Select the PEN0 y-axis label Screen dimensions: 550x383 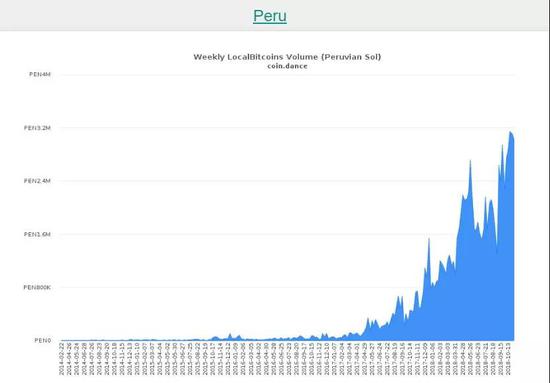pos(43,341)
